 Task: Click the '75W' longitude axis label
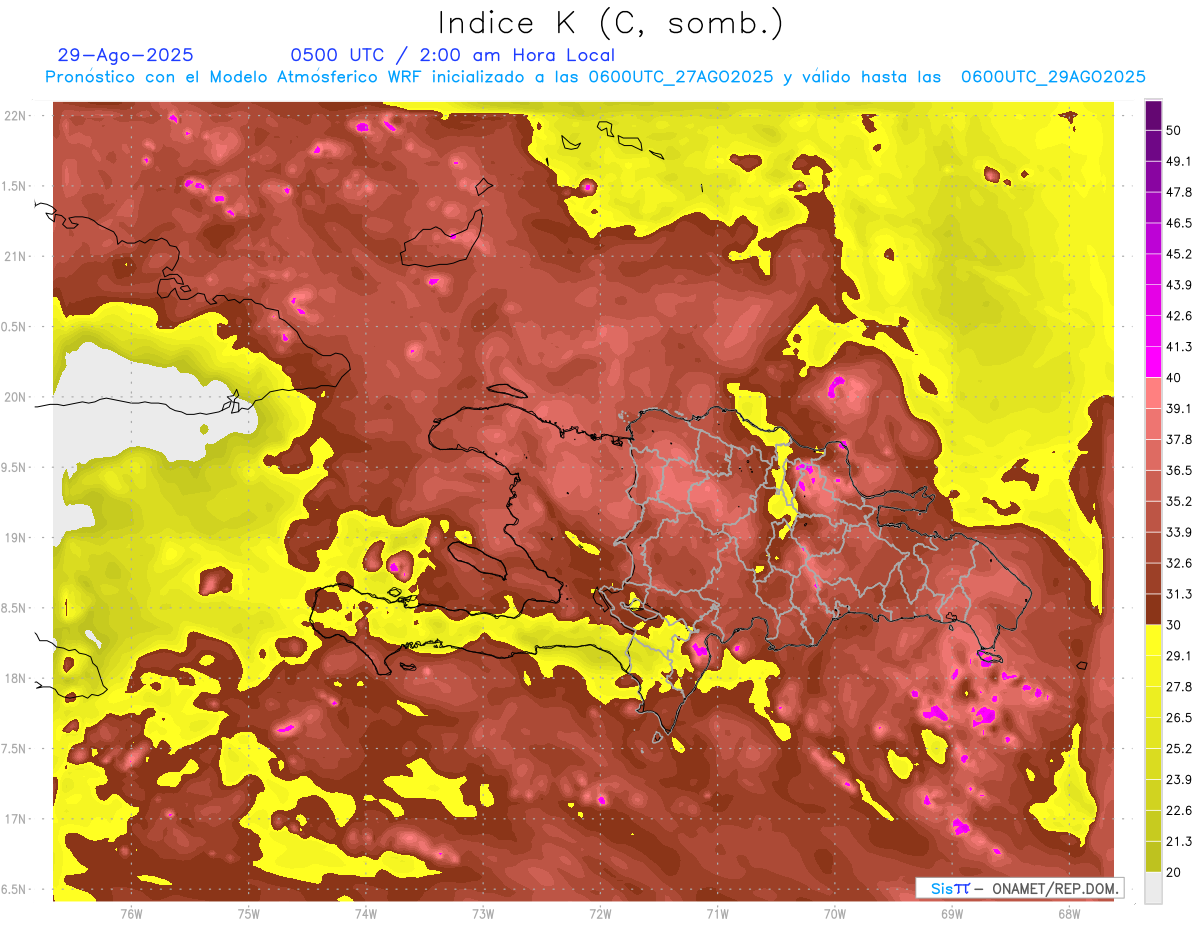click(x=248, y=913)
